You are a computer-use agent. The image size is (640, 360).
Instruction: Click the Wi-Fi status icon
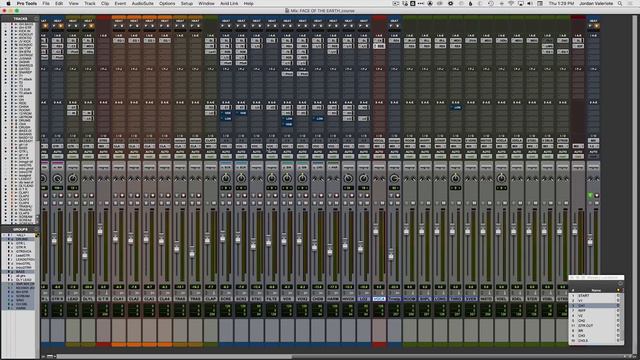[x=511, y=3]
